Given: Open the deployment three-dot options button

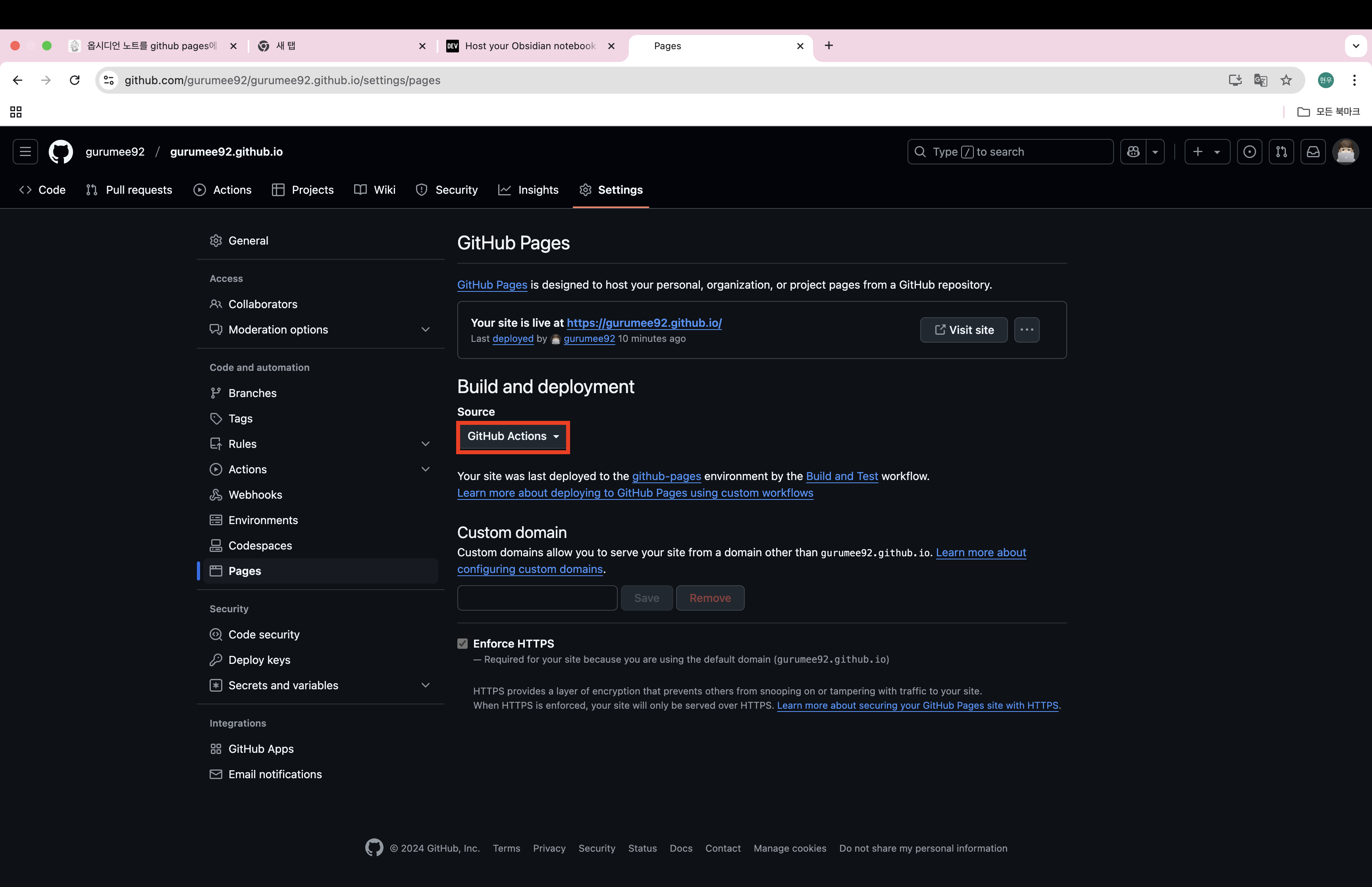Looking at the screenshot, I should (x=1027, y=330).
